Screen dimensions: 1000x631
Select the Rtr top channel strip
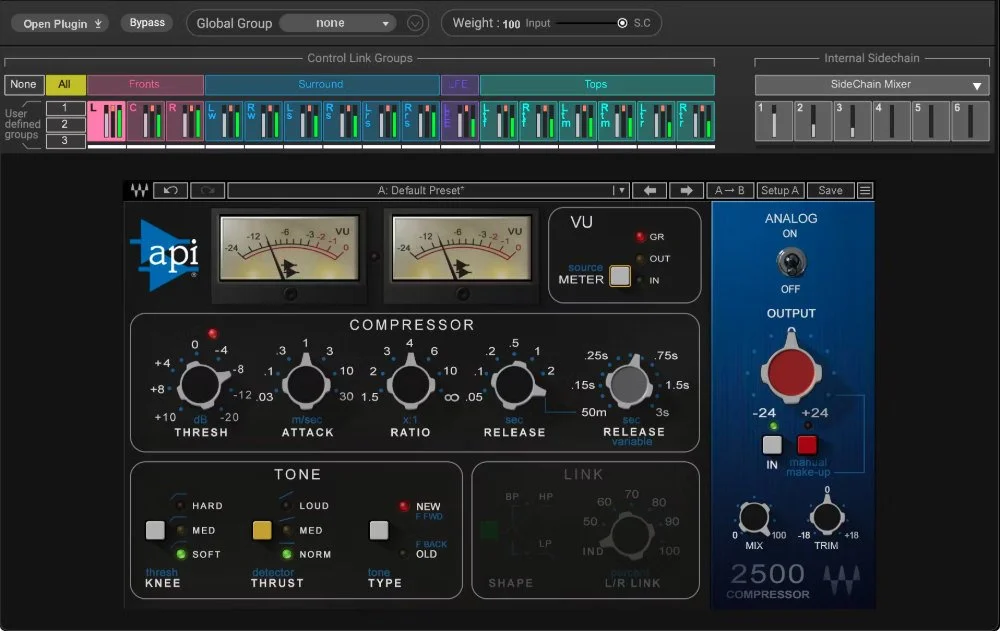pyautogui.click(x=695, y=121)
